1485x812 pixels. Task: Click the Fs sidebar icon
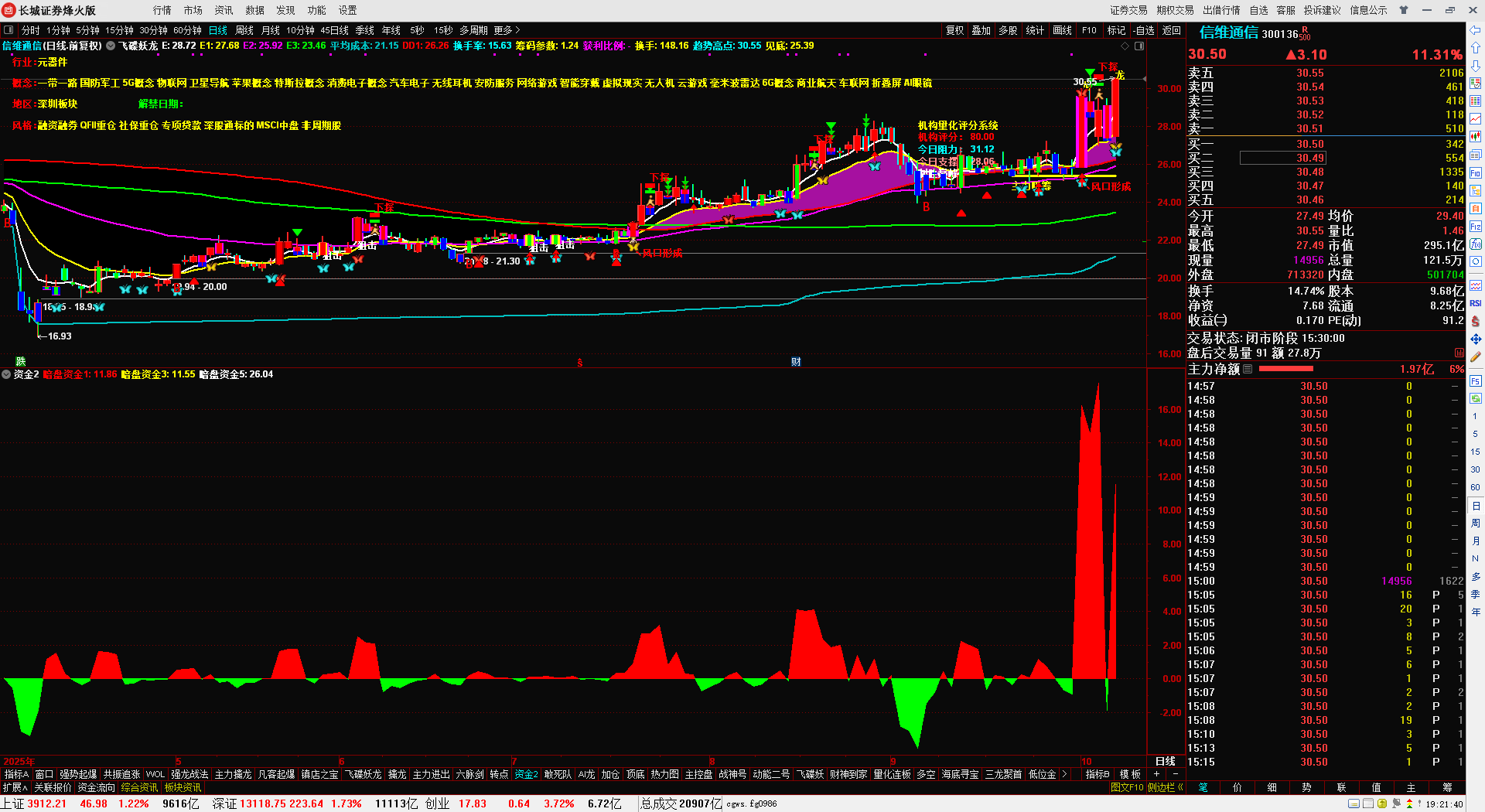tap(1476, 380)
